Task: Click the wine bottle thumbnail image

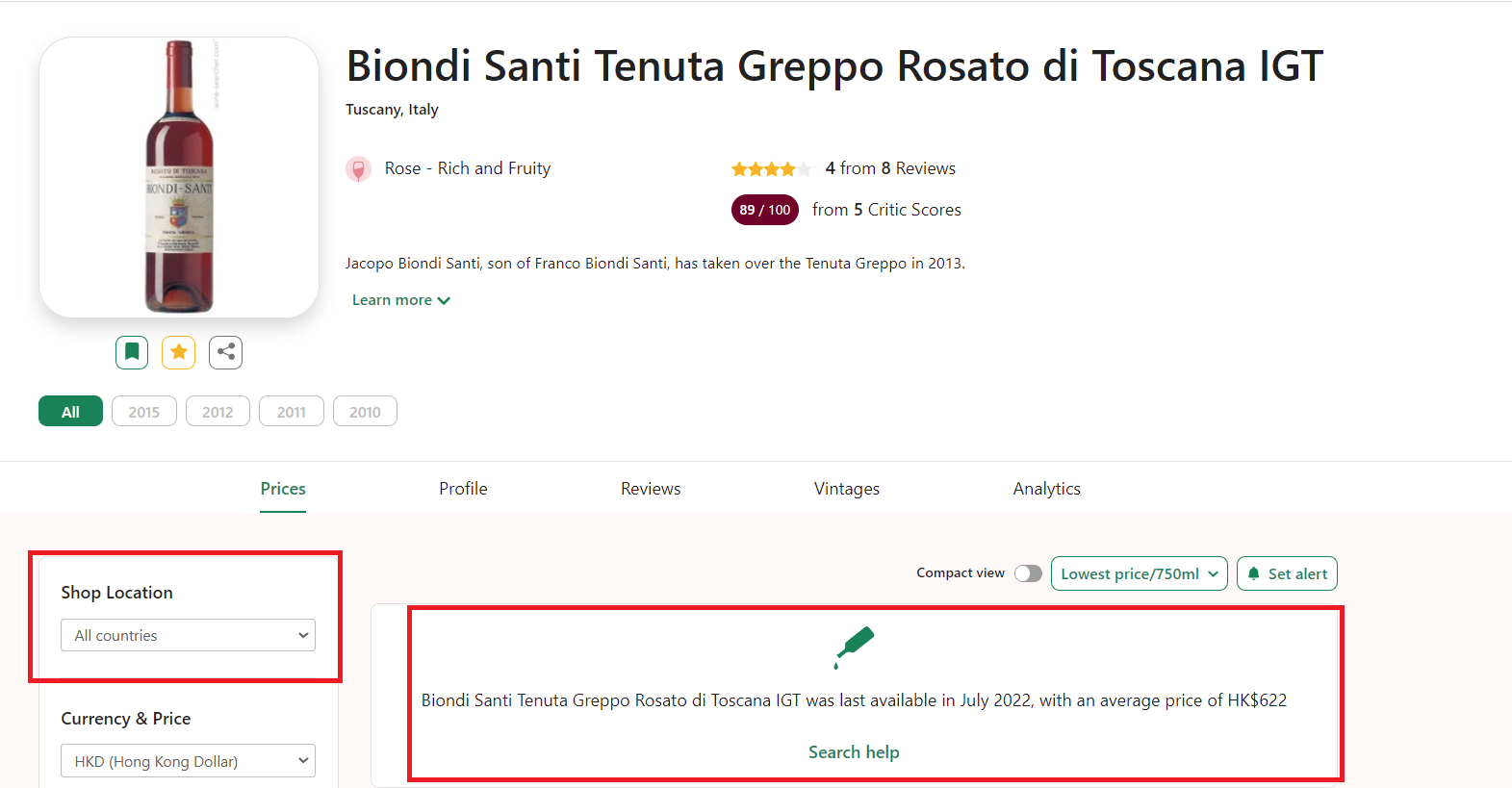Action: [x=179, y=177]
